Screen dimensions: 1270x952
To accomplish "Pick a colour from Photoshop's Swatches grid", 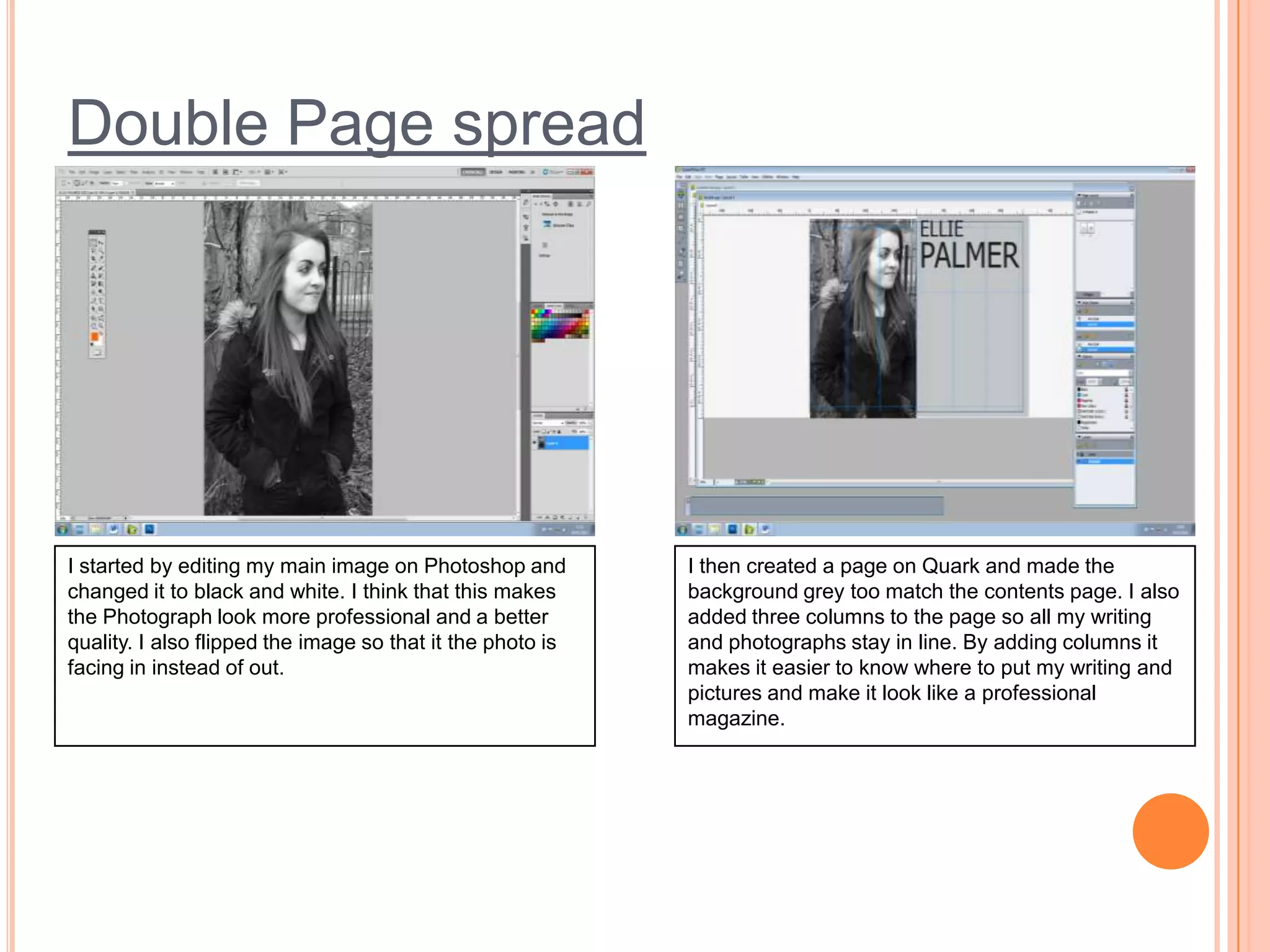I will tap(561, 324).
